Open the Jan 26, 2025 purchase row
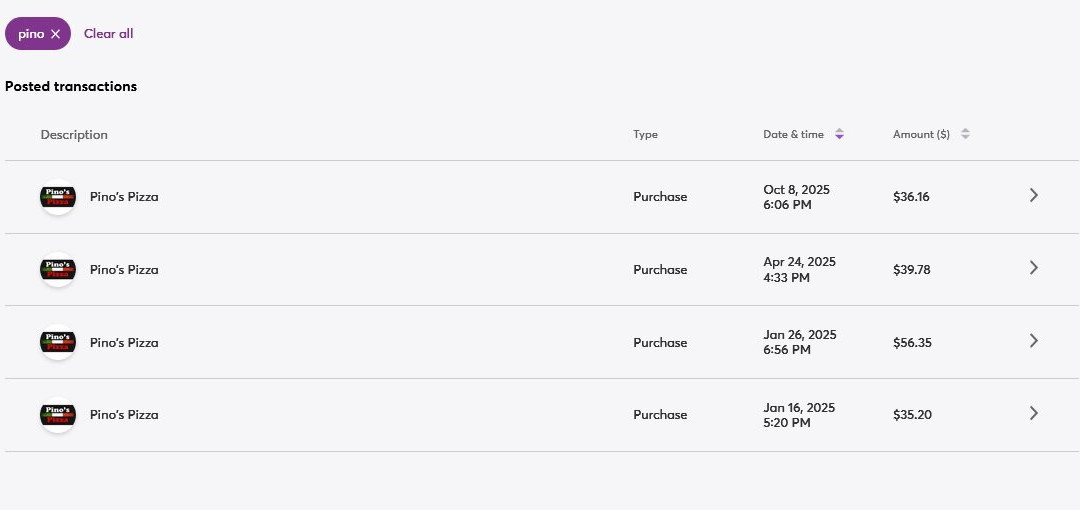This screenshot has height=510, width=1080. pyautogui.click(x=540, y=342)
